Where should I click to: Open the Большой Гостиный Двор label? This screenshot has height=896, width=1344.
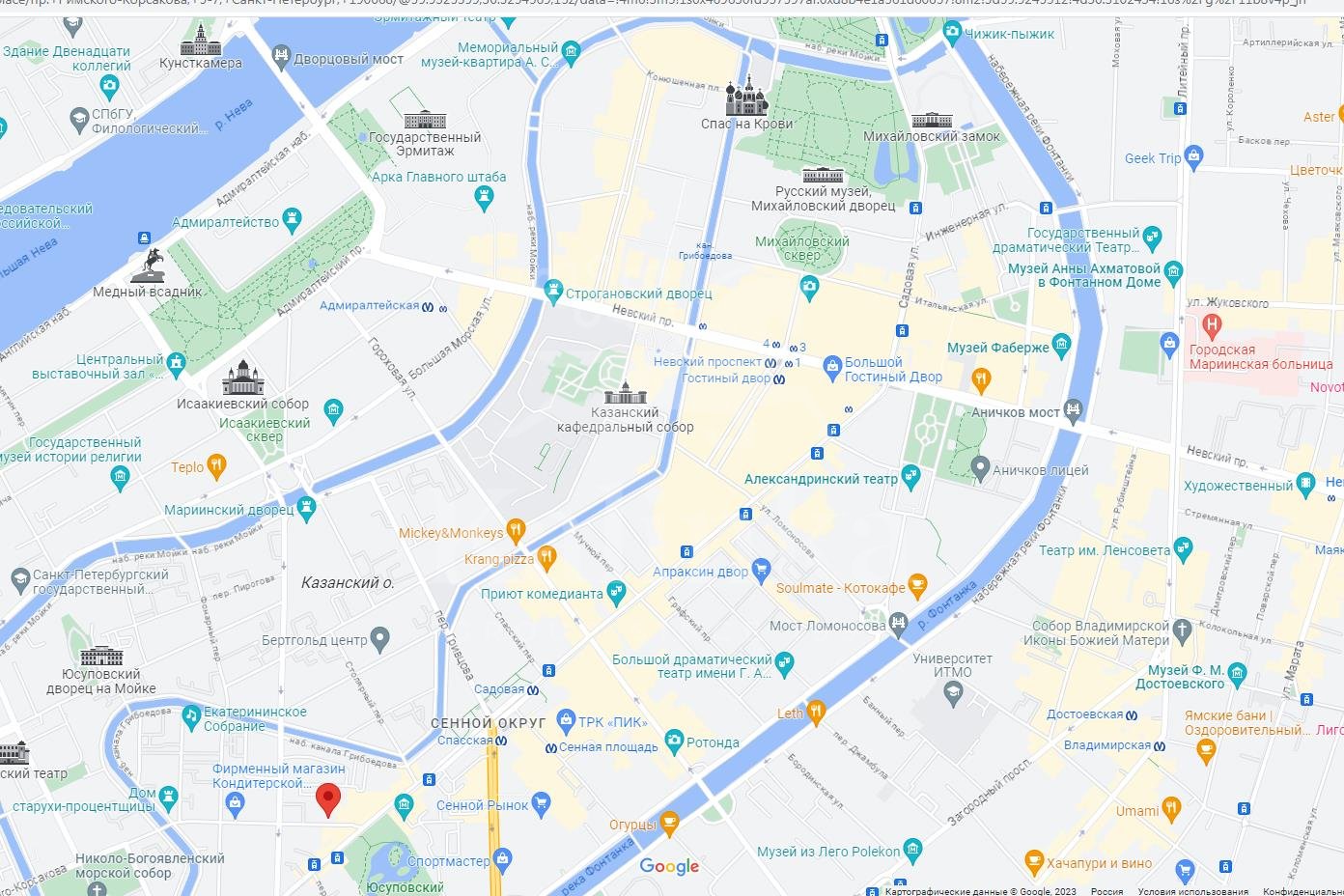(x=893, y=370)
